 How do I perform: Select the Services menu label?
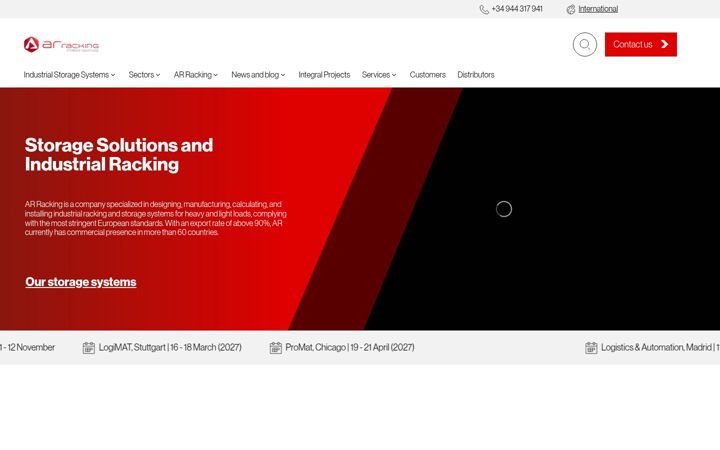pyautogui.click(x=376, y=74)
